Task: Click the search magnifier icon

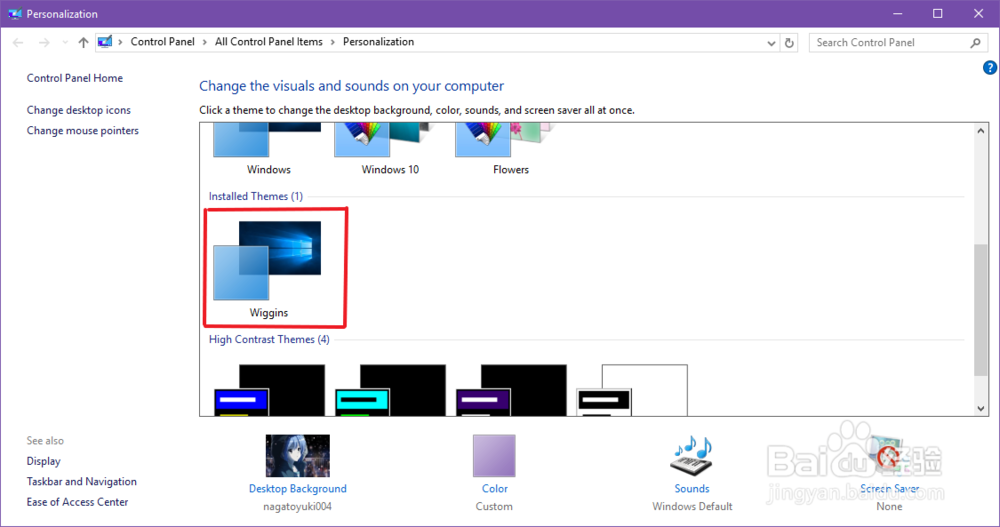Action: [x=975, y=43]
